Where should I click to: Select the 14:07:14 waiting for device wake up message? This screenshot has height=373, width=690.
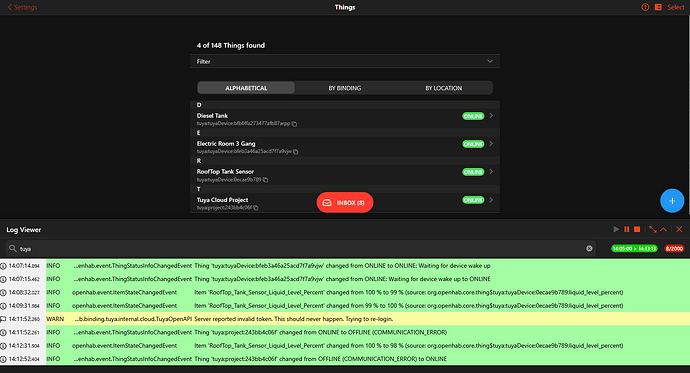click(x=342, y=266)
